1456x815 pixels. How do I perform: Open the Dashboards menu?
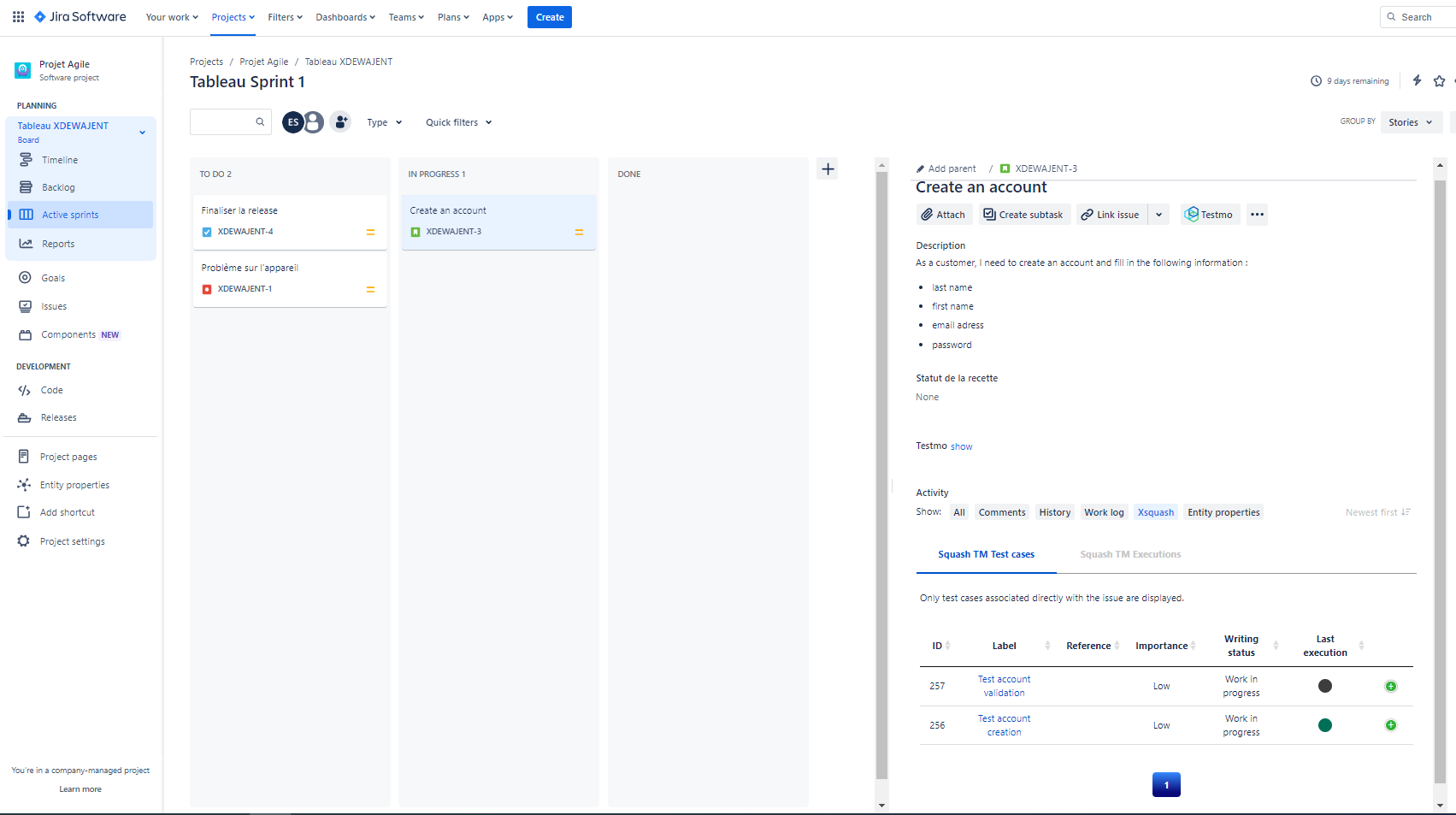[x=345, y=17]
